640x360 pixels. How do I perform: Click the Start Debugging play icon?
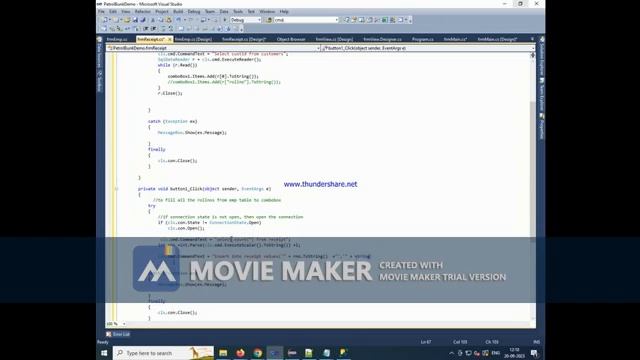224,20
